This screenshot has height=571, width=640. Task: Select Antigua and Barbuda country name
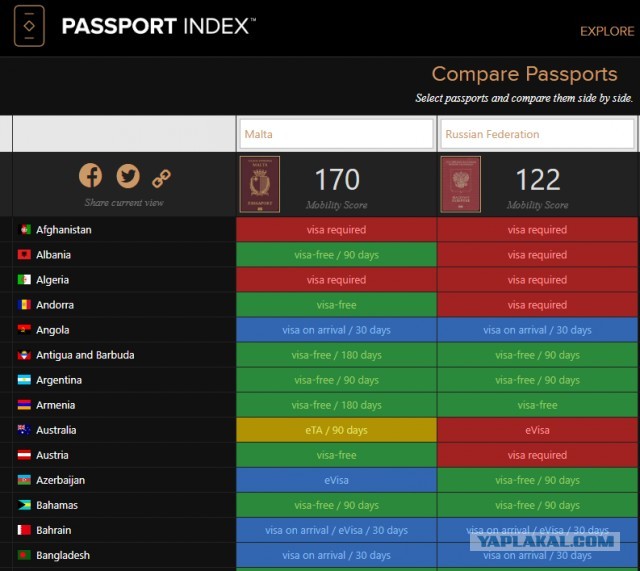coord(85,355)
